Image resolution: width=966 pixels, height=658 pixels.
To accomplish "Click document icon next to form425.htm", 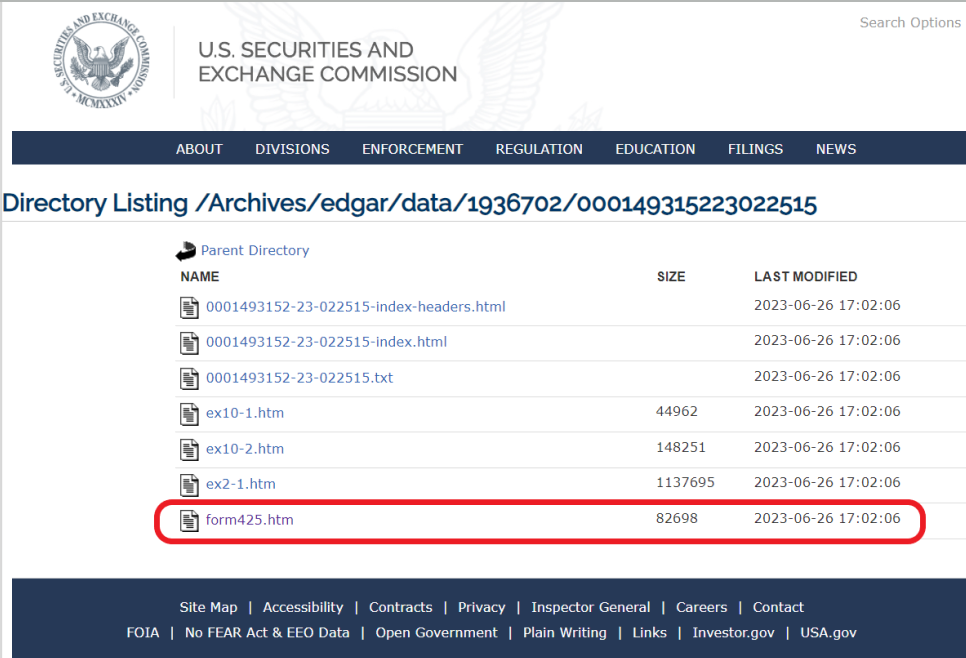I will tap(189, 520).
